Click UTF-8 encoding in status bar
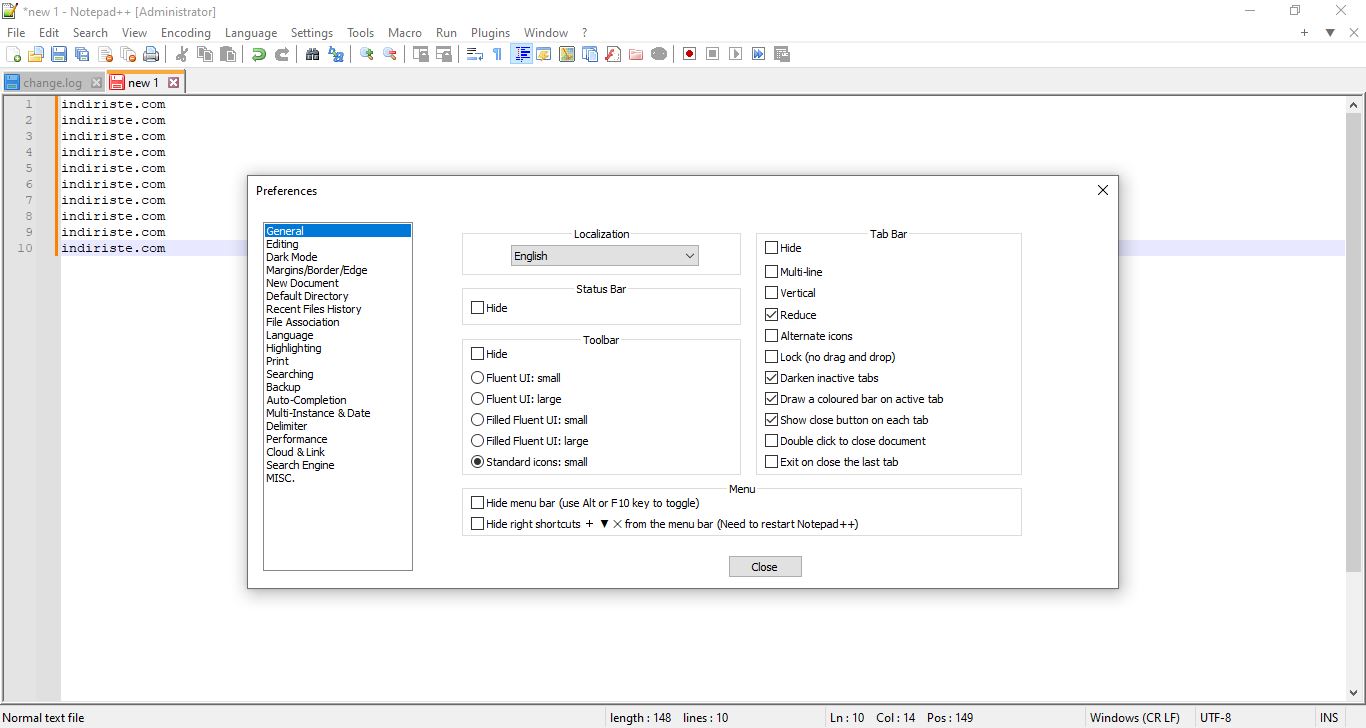 1216,717
